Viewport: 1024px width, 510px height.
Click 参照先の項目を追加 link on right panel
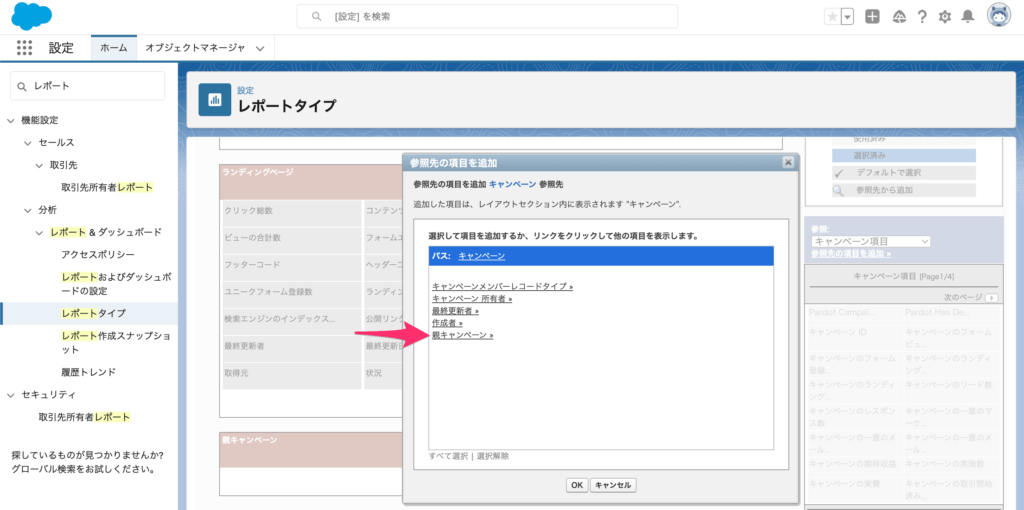(x=851, y=253)
